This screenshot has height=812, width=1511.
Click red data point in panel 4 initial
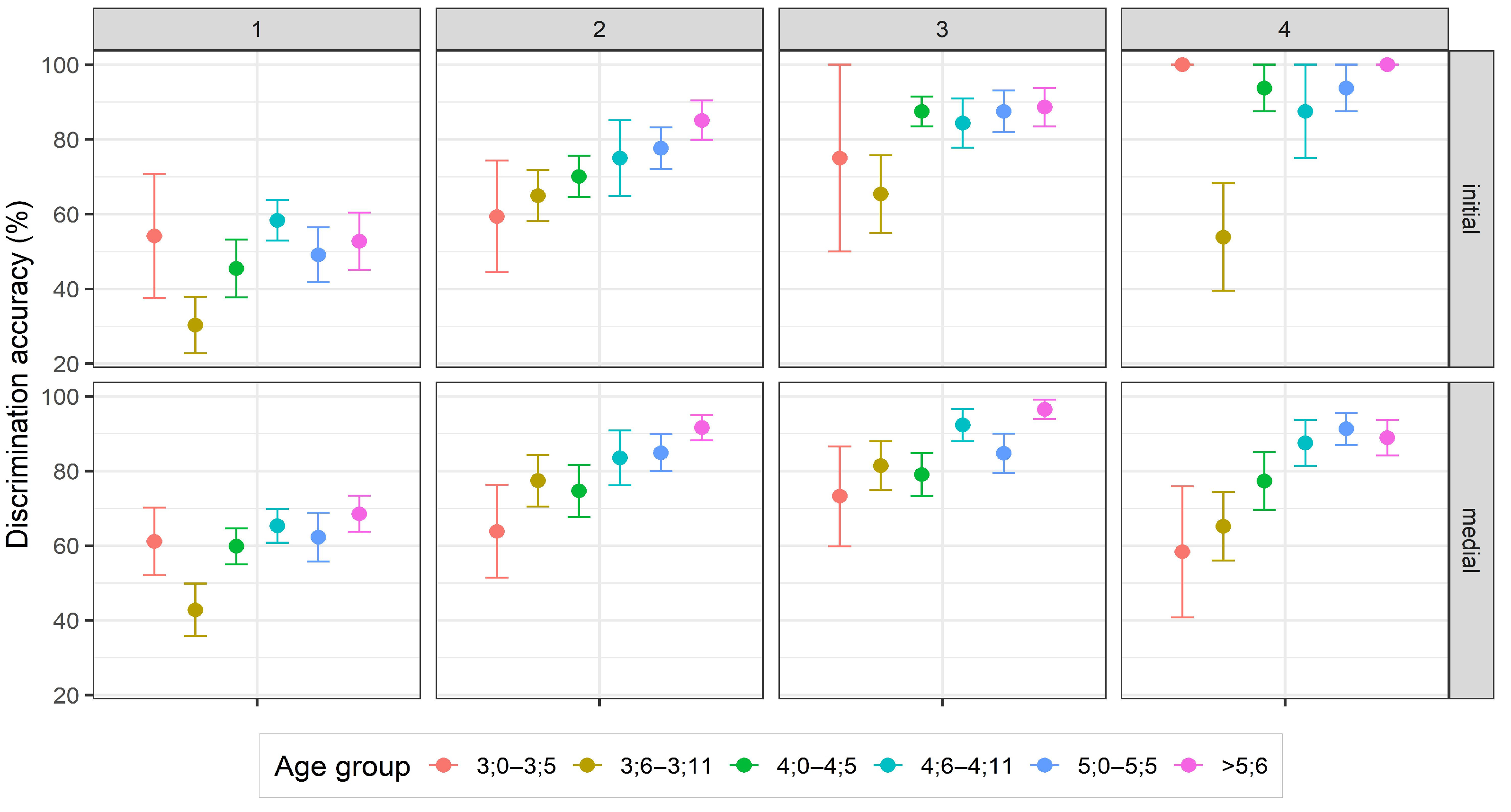pos(1182,64)
